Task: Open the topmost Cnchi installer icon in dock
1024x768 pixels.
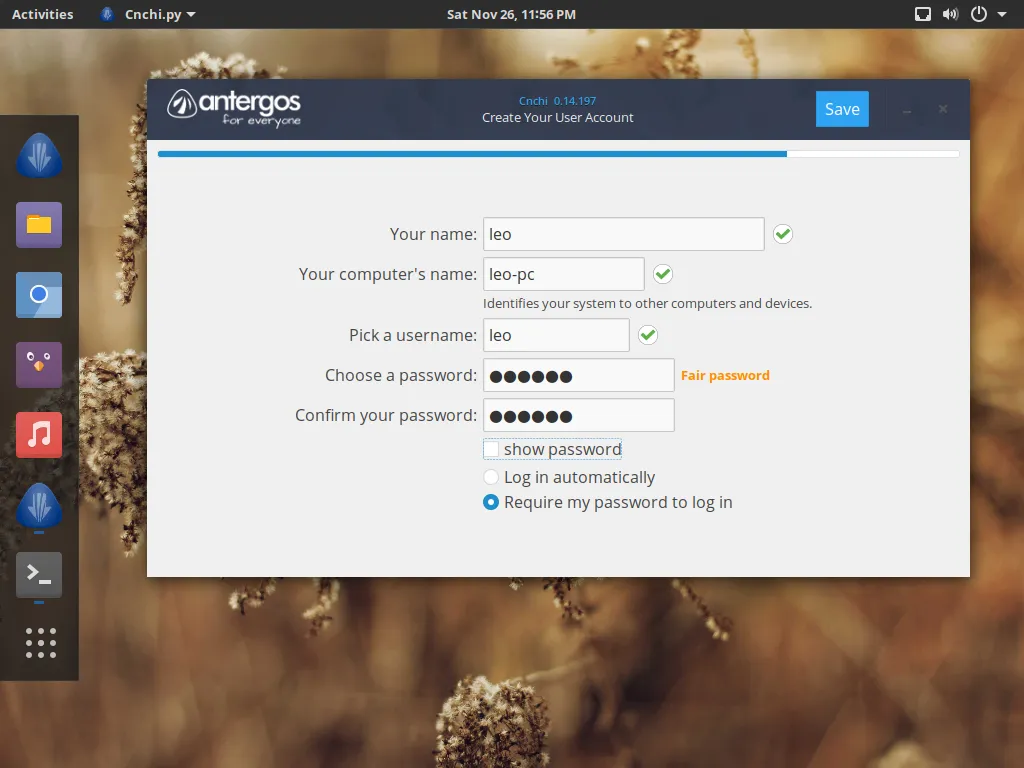Action: 39,155
